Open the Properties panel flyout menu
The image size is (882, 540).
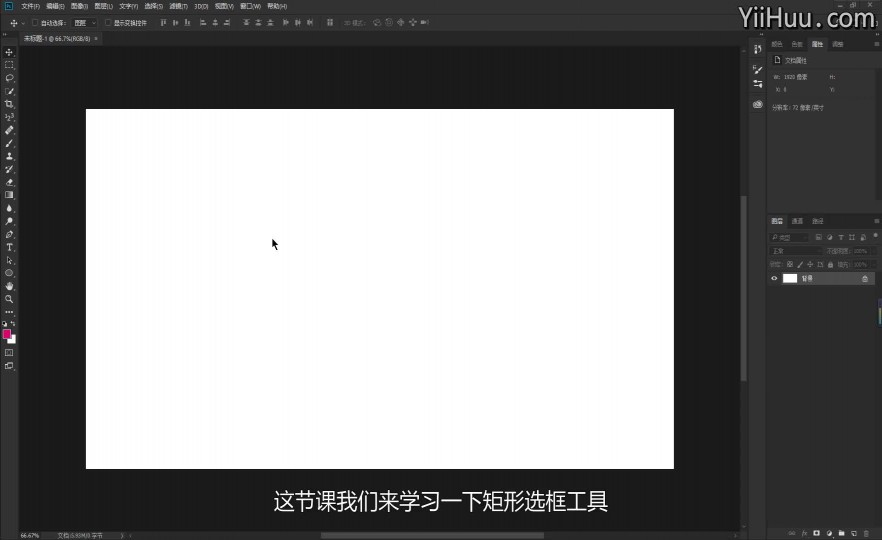pyautogui.click(x=876, y=44)
